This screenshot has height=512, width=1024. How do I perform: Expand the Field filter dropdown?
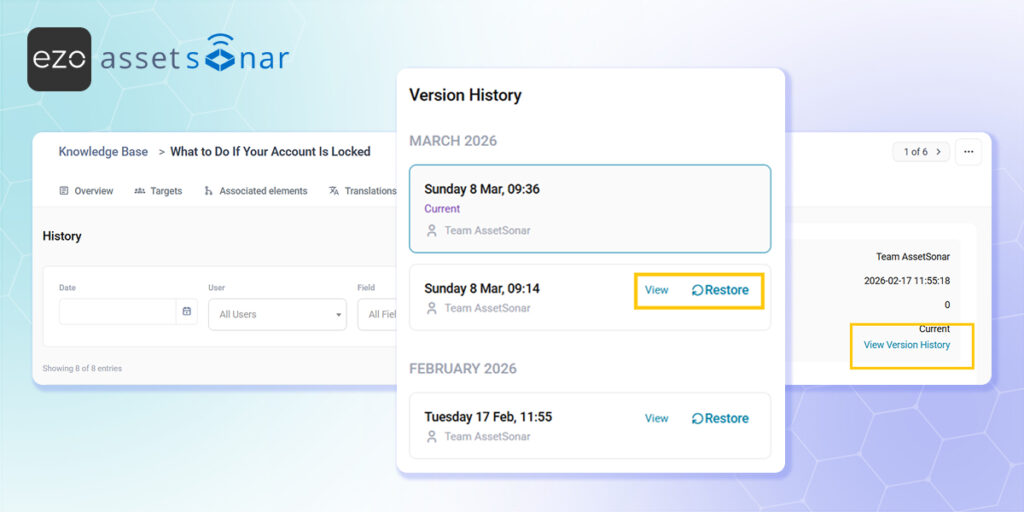click(380, 314)
